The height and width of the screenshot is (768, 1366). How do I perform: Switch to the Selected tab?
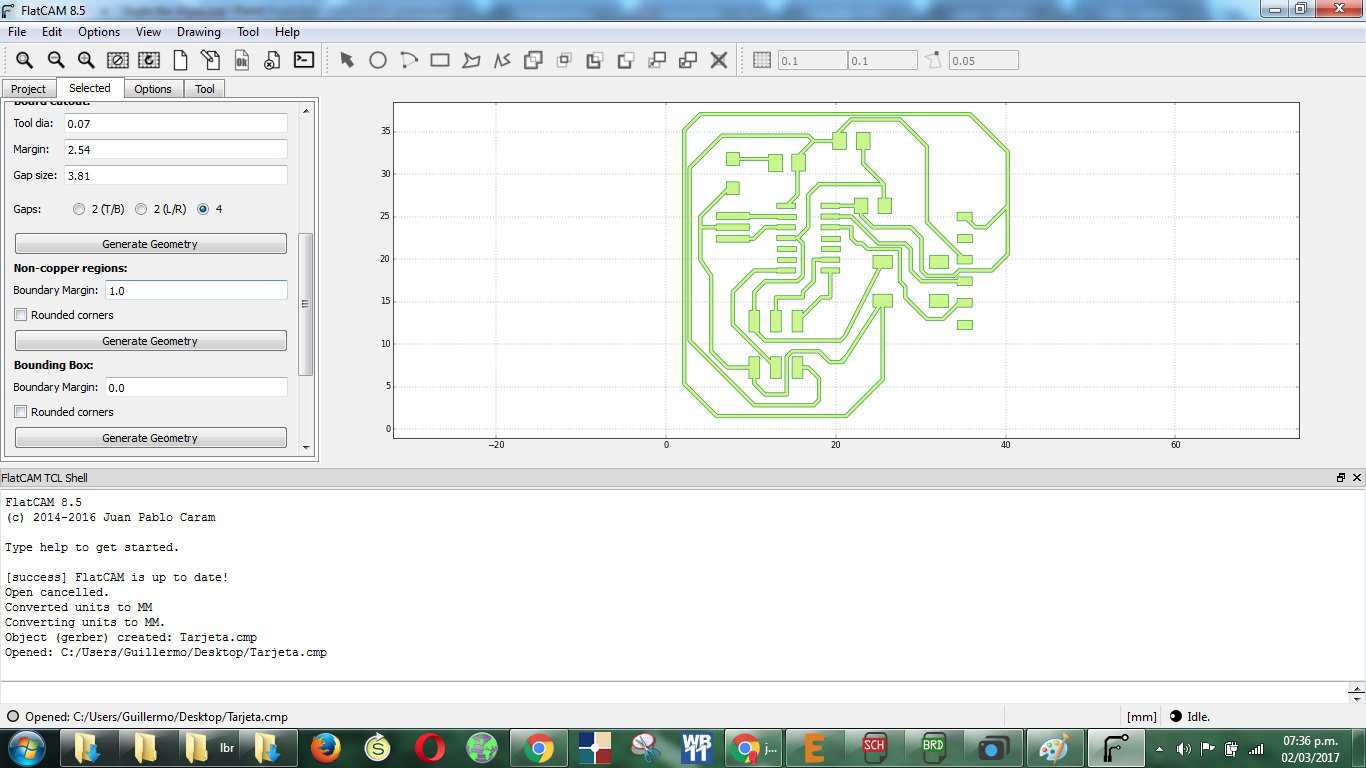90,88
